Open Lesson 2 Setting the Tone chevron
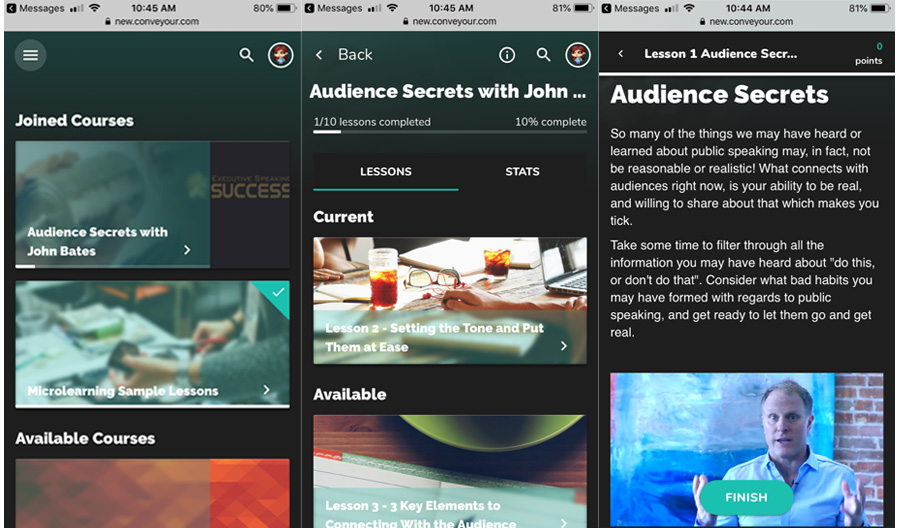This screenshot has height=528, width=900. coord(564,345)
